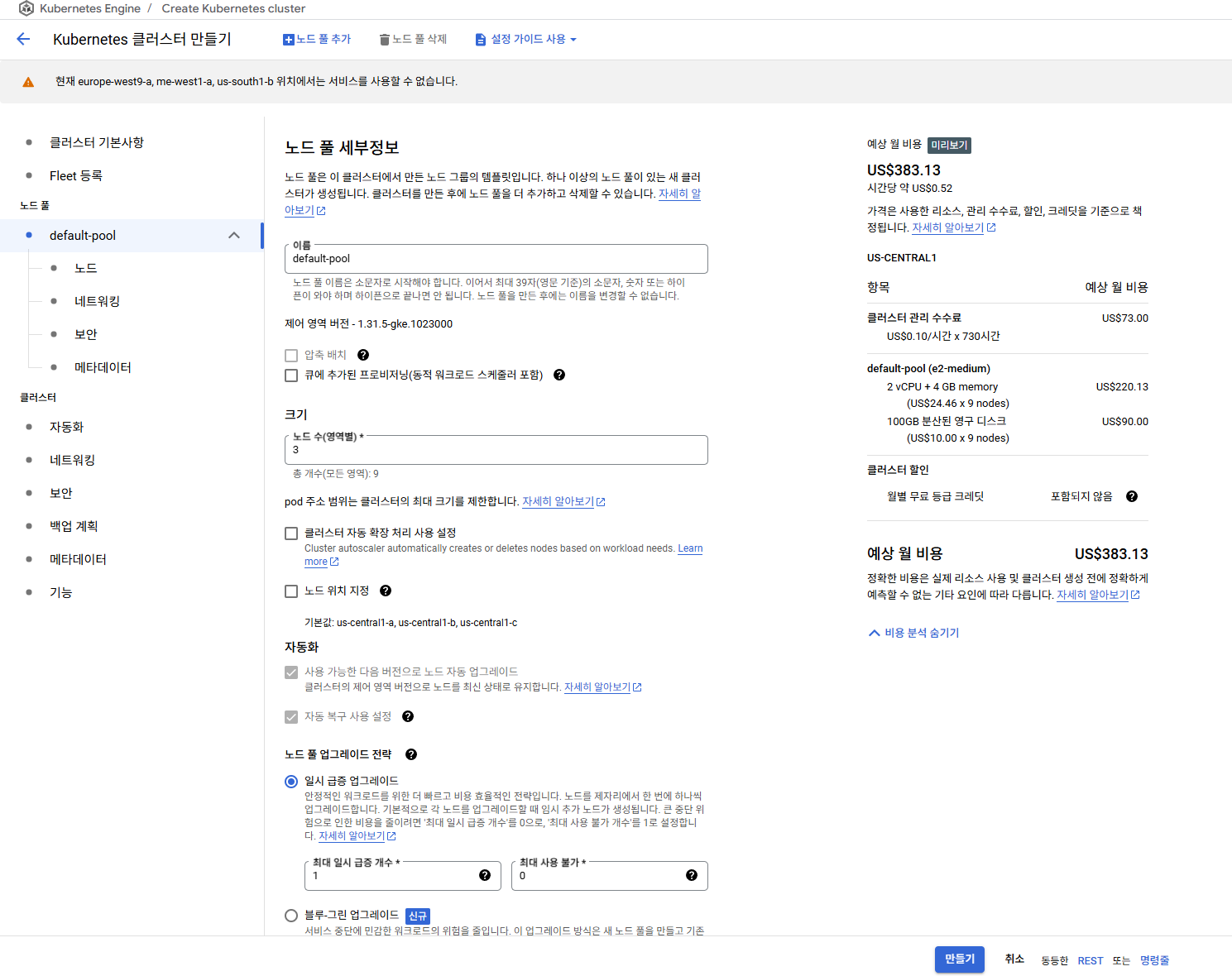Open help icon beside 포함되지 않음

click(x=1132, y=496)
